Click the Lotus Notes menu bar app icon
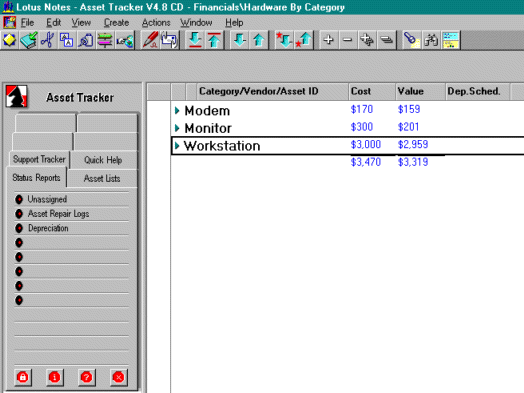Image resolution: width=524 pixels, height=393 pixels. point(9,22)
